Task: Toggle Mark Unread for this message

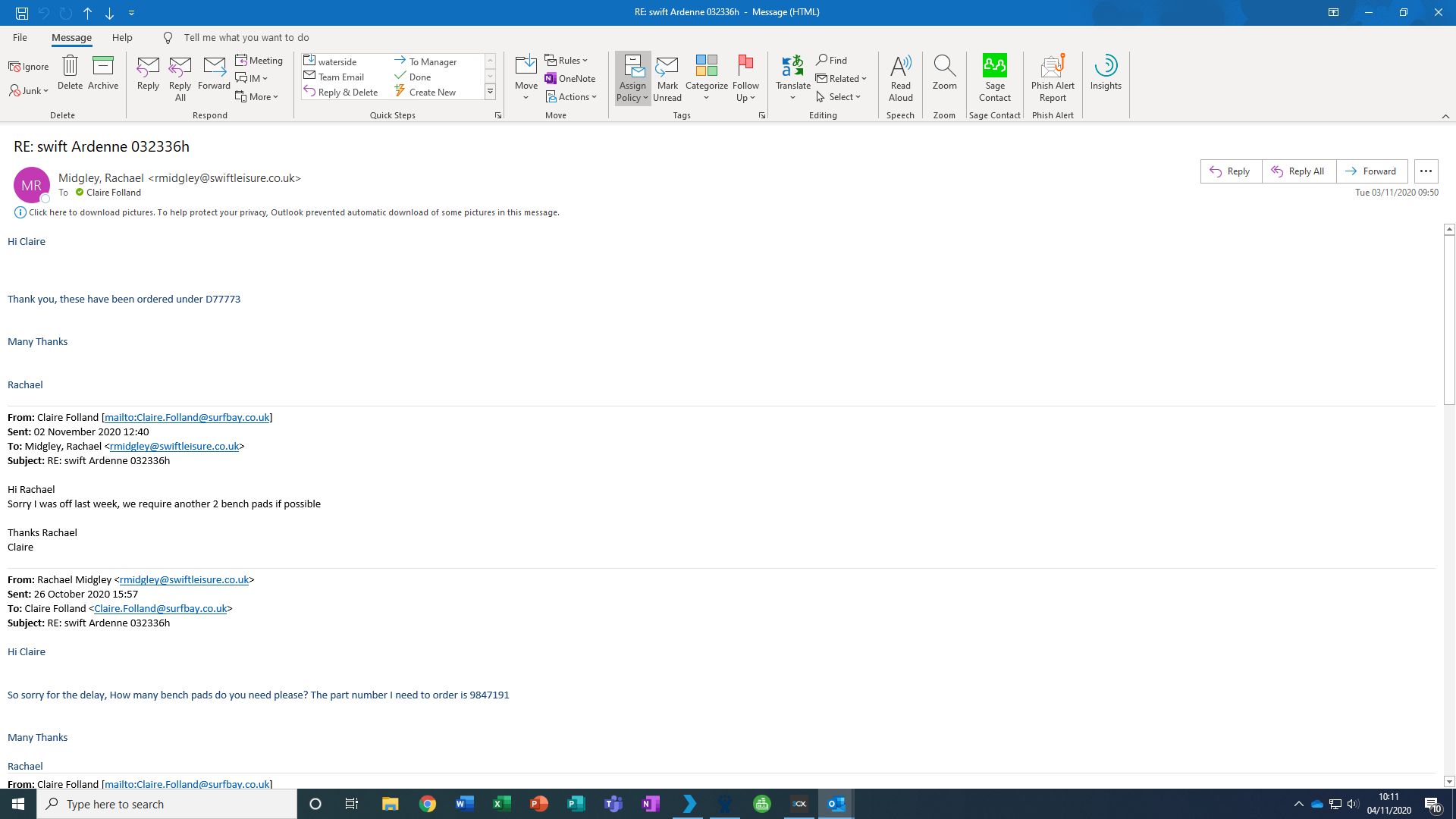Action: click(x=667, y=77)
